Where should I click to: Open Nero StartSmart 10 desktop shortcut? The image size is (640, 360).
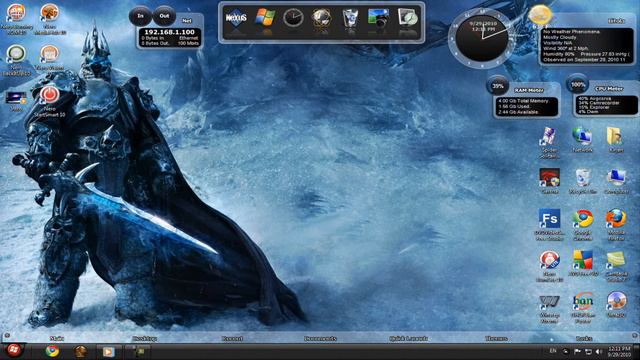49,100
